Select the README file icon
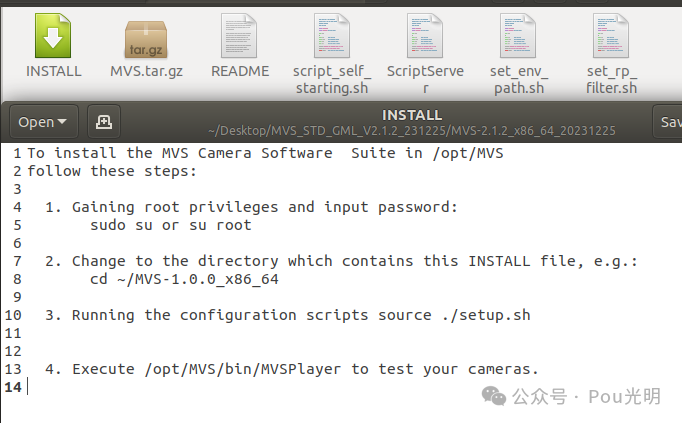The height and width of the screenshot is (423, 682). pyautogui.click(x=239, y=36)
